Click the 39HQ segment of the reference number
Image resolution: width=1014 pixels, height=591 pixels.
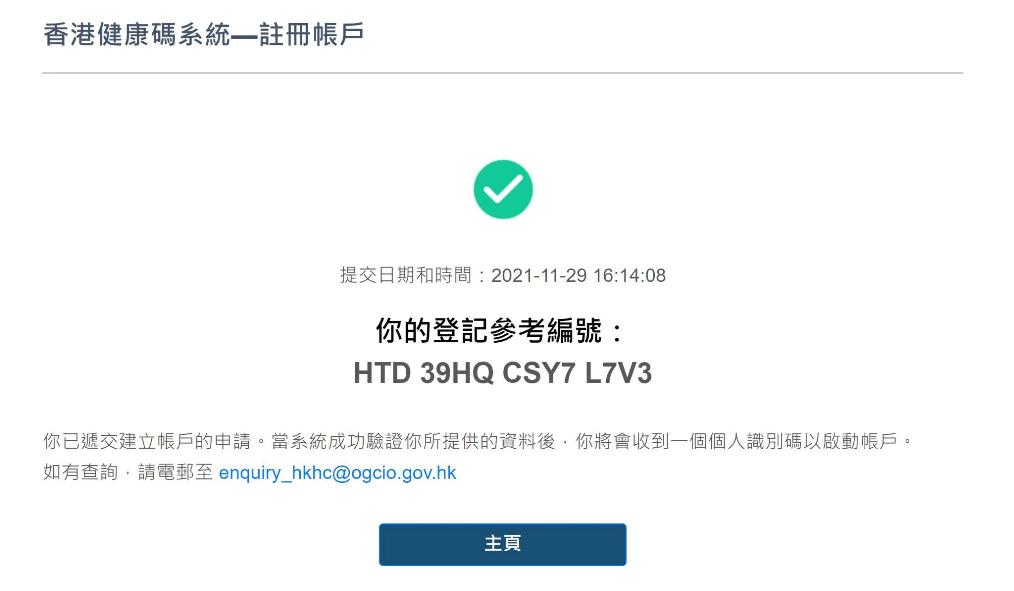pyautogui.click(x=457, y=373)
